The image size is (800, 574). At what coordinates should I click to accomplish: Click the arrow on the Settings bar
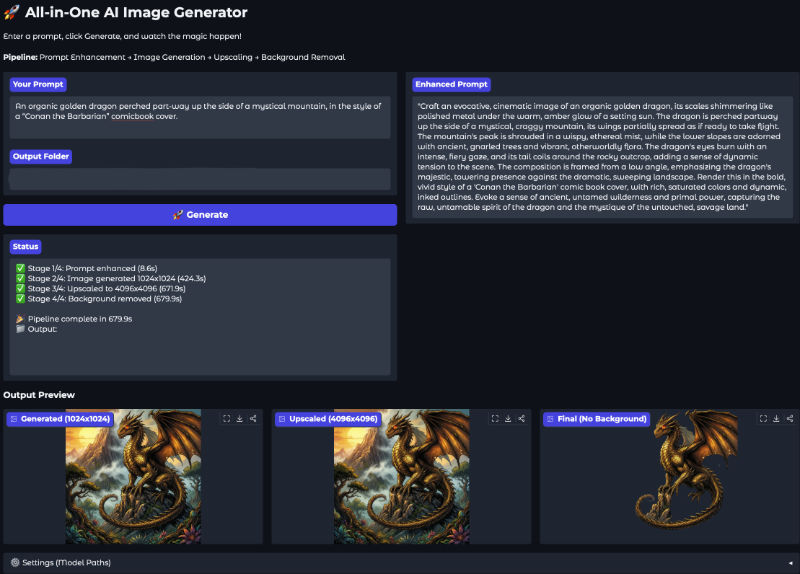790,563
